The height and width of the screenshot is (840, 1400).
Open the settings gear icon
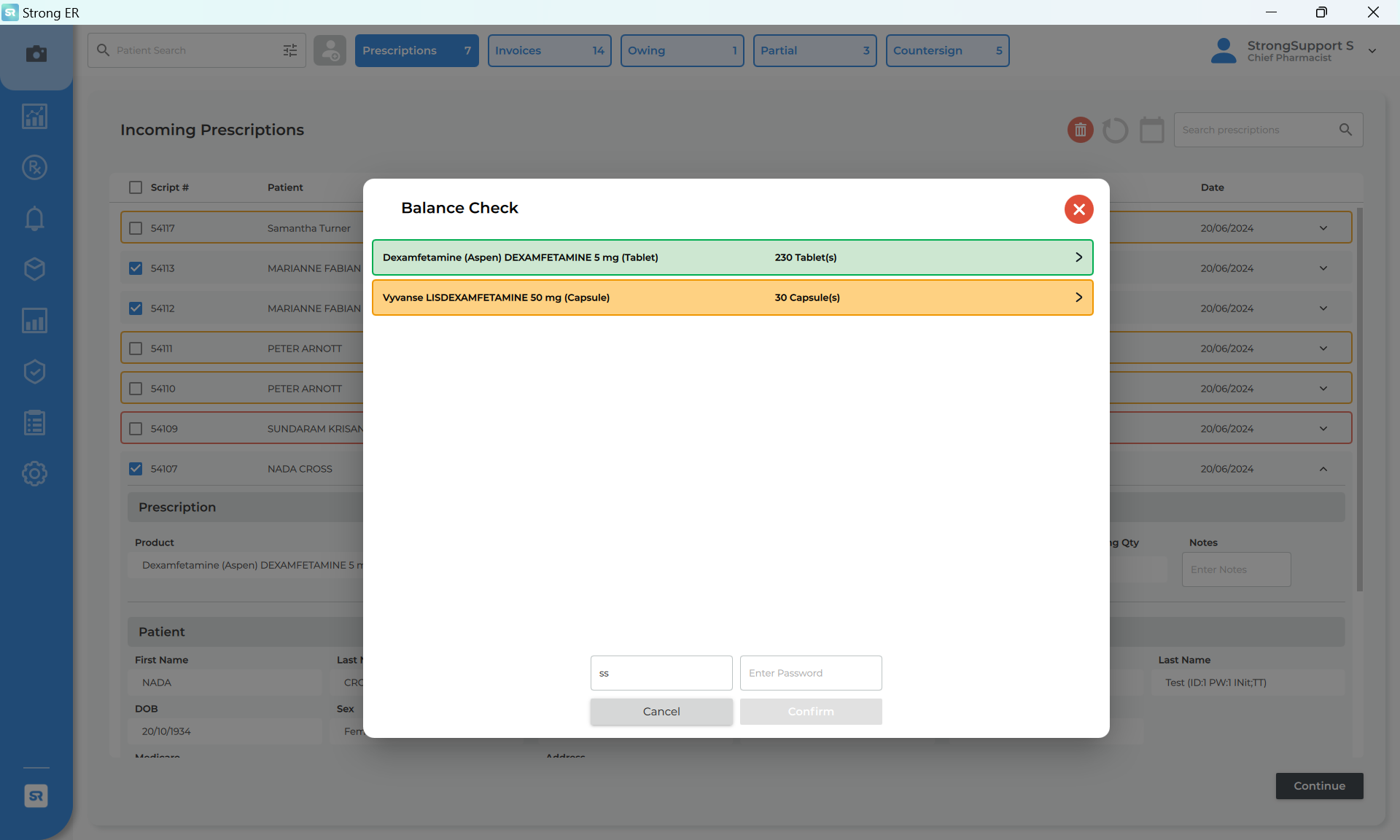click(x=34, y=474)
